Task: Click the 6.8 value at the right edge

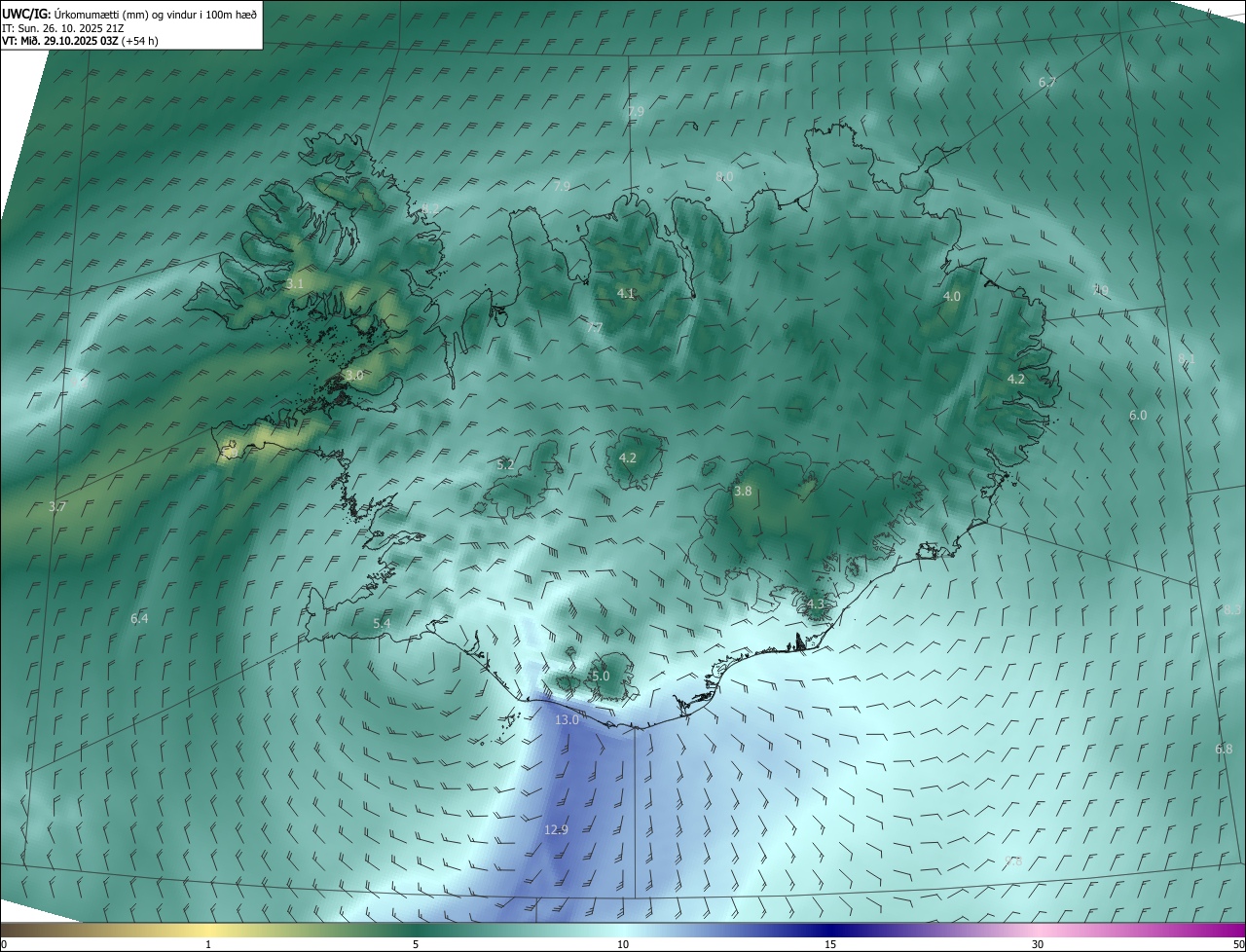Action: coord(1224,749)
